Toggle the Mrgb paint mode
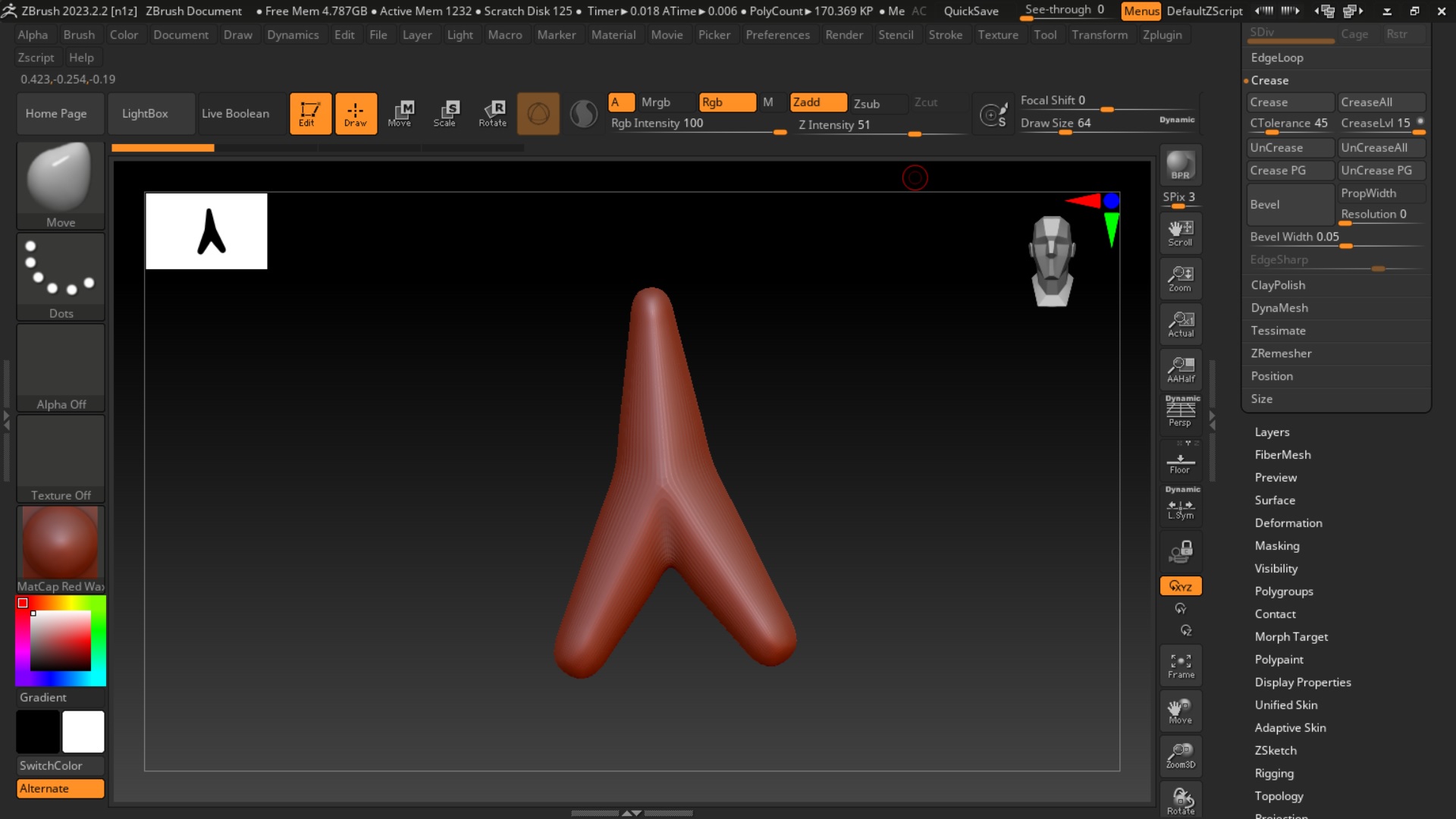The width and height of the screenshot is (1456, 819). pyautogui.click(x=655, y=102)
